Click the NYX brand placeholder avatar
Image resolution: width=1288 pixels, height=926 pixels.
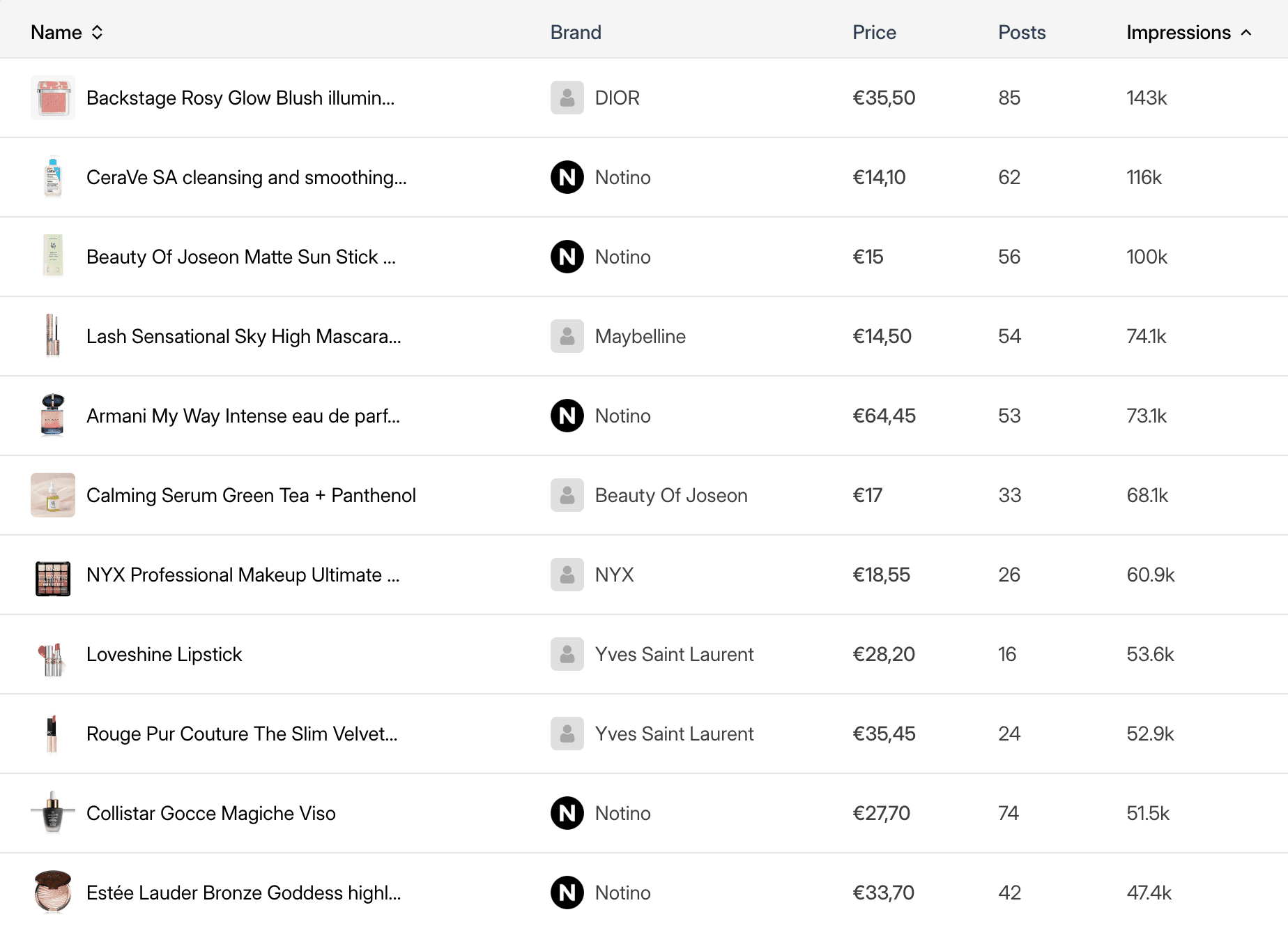pos(567,575)
